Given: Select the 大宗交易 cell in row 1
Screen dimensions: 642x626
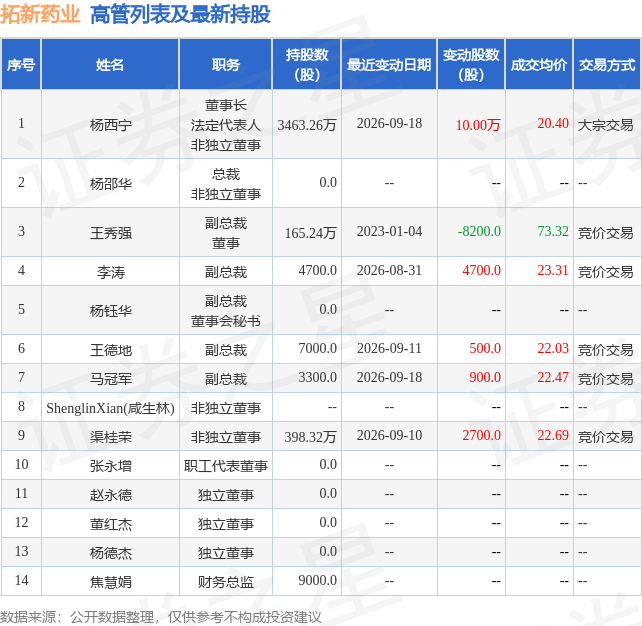Looking at the screenshot, I should tap(606, 125).
